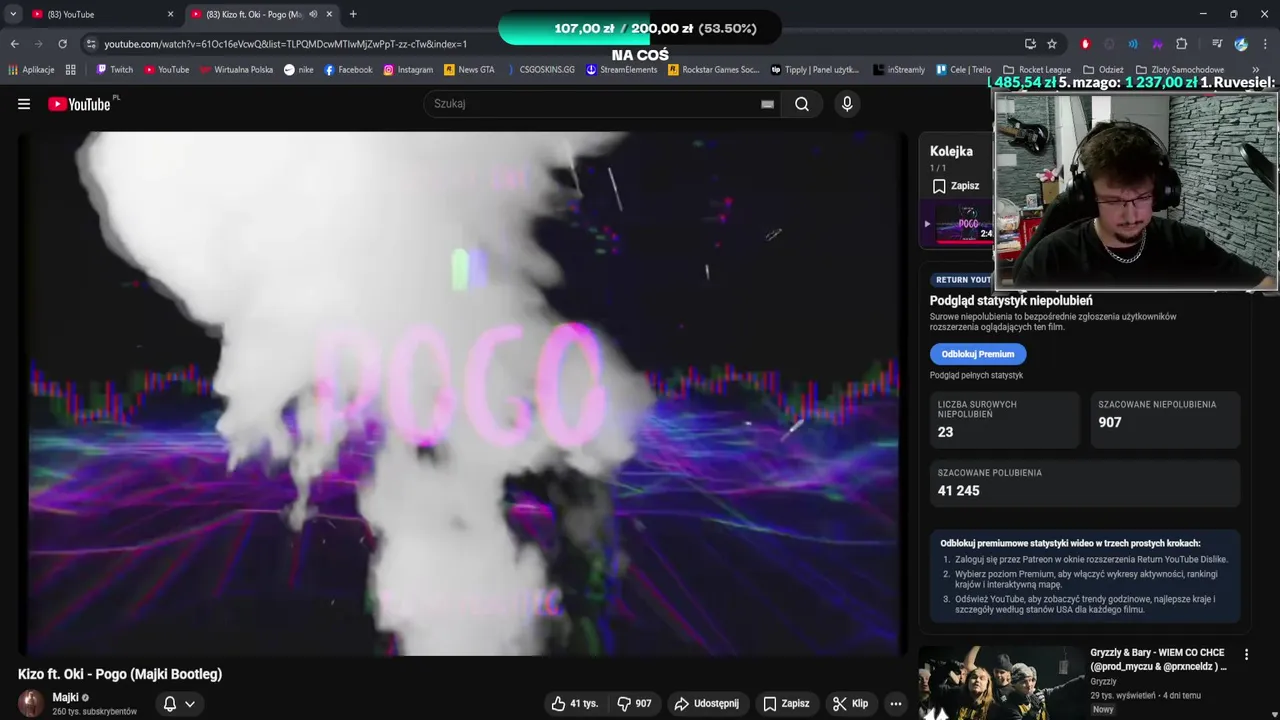The height and width of the screenshot is (720, 1280).
Task: Open YouTube bookmark in bookmarks bar
Action: pos(166,70)
